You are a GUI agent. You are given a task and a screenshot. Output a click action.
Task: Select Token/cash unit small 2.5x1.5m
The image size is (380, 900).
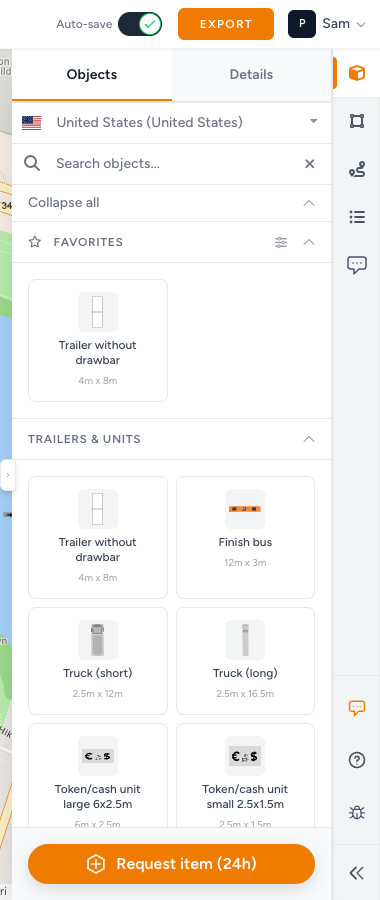pos(245,775)
